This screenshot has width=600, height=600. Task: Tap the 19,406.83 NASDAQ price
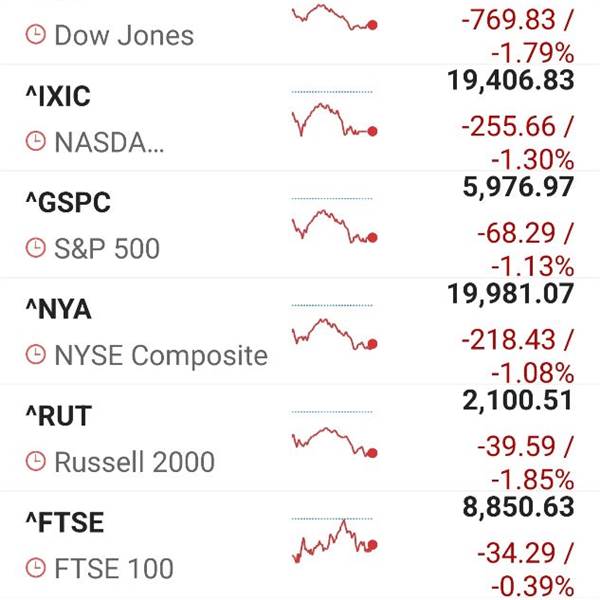click(x=511, y=80)
